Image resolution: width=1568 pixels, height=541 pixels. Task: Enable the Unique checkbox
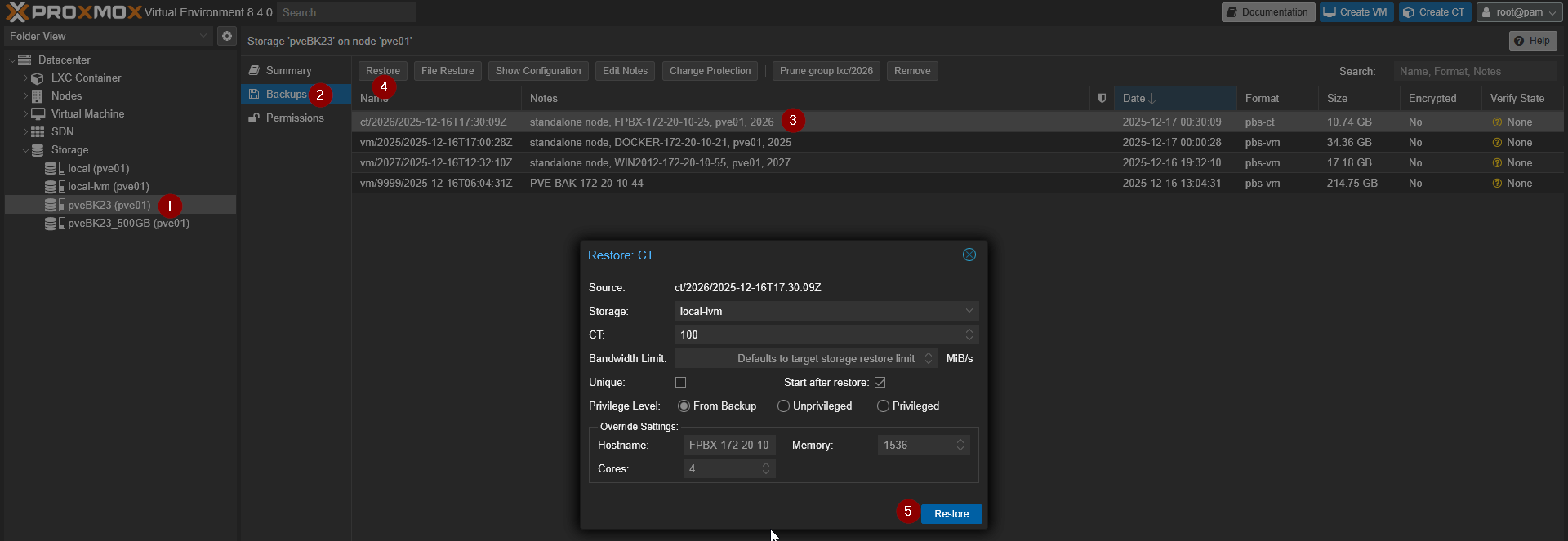click(x=680, y=383)
